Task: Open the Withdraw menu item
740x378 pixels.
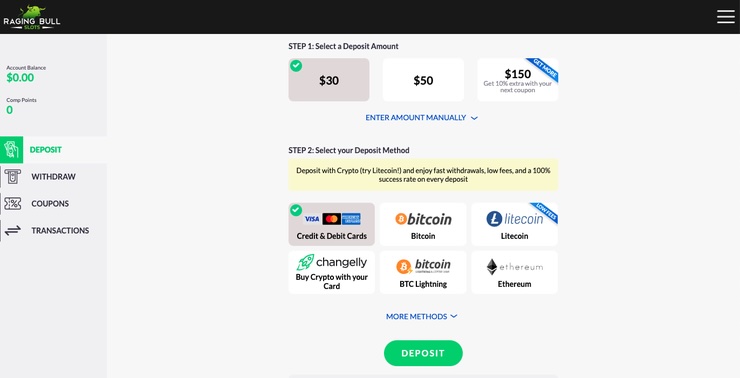Action: [x=53, y=176]
